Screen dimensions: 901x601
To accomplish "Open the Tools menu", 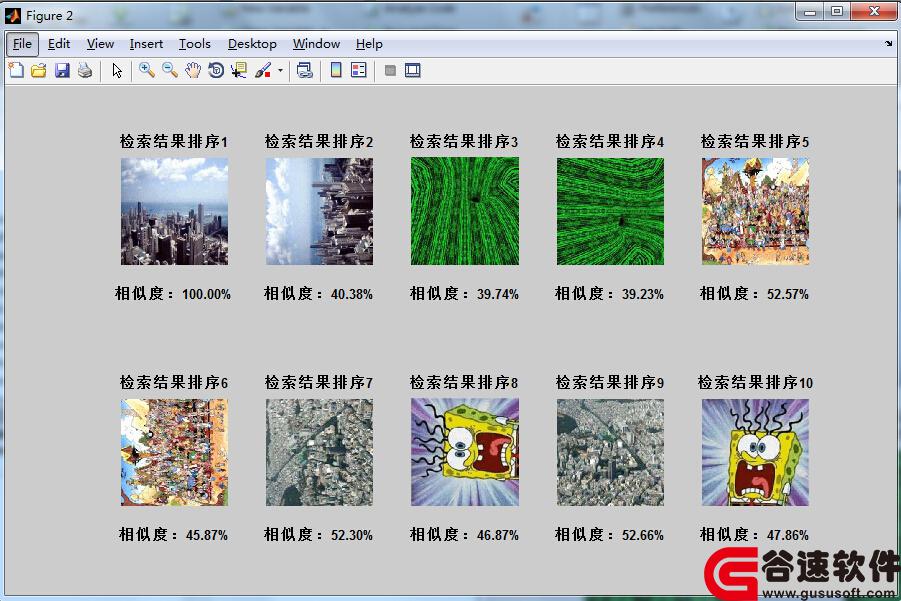I will pos(195,44).
